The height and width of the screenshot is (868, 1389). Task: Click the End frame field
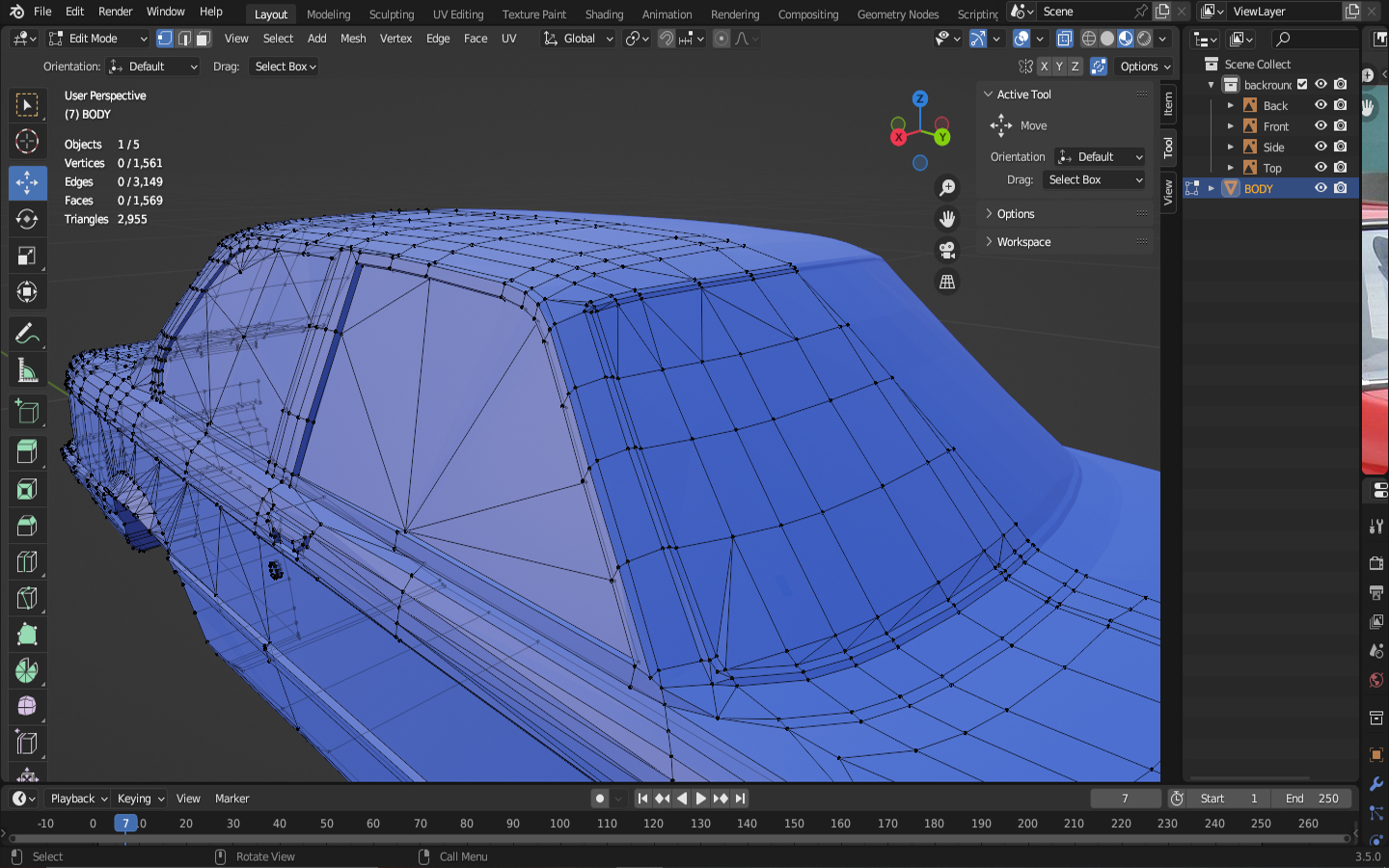[x=1312, y=799]
